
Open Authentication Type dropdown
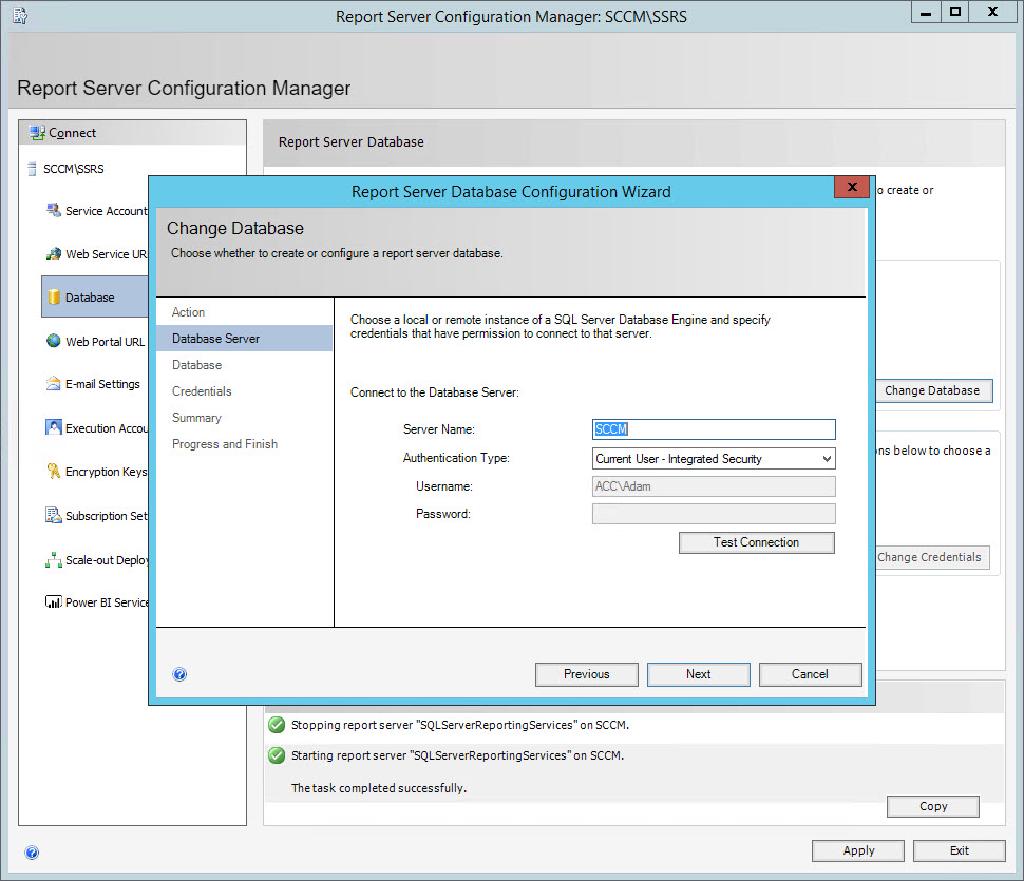(713, 458)
